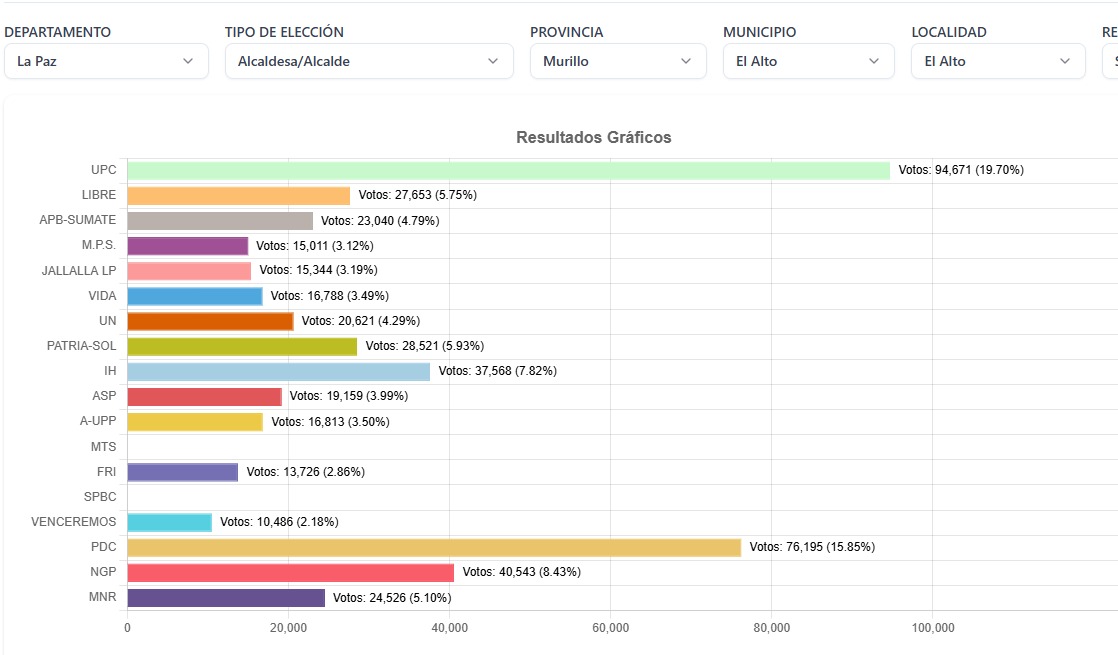Screen dimensions: 1118x655
Task: Click the orange LIBRE bar
Action: 238,195
